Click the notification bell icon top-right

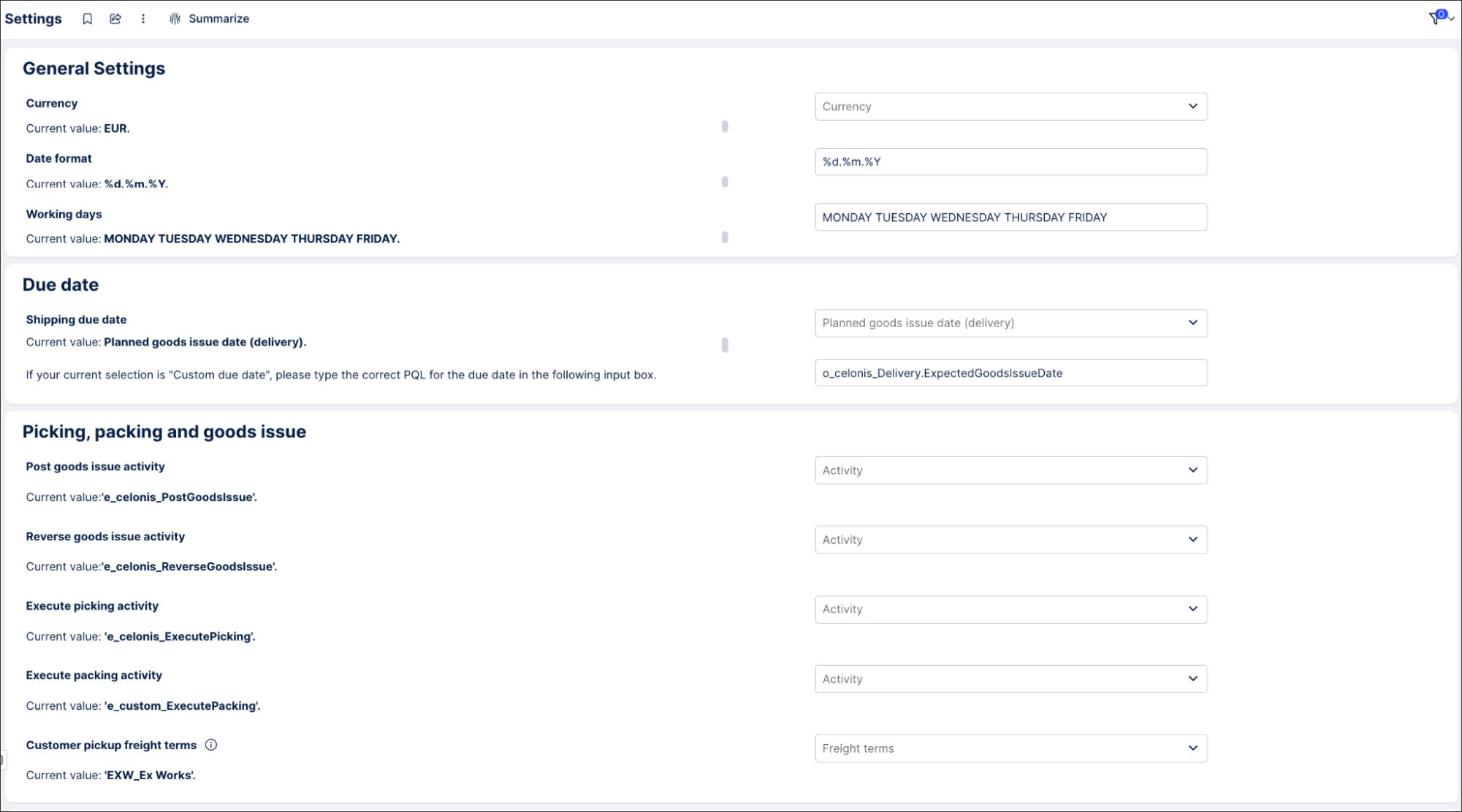(x=1437, y=17)
